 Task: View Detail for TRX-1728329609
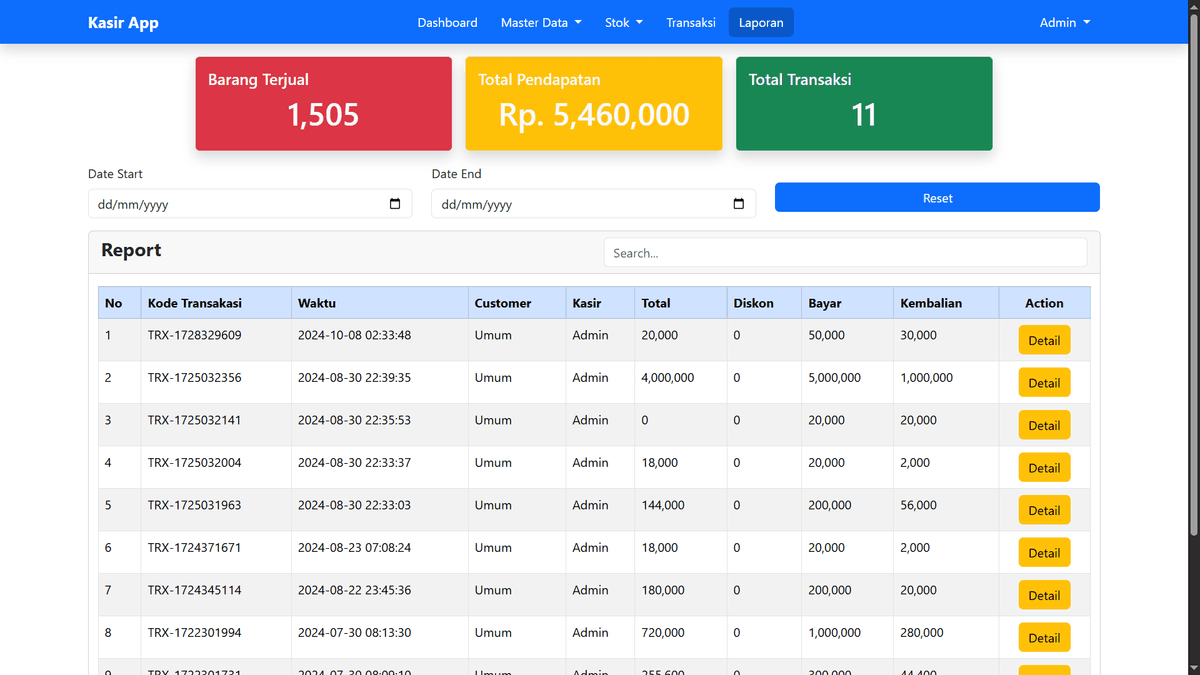(x=1044, y=340)
